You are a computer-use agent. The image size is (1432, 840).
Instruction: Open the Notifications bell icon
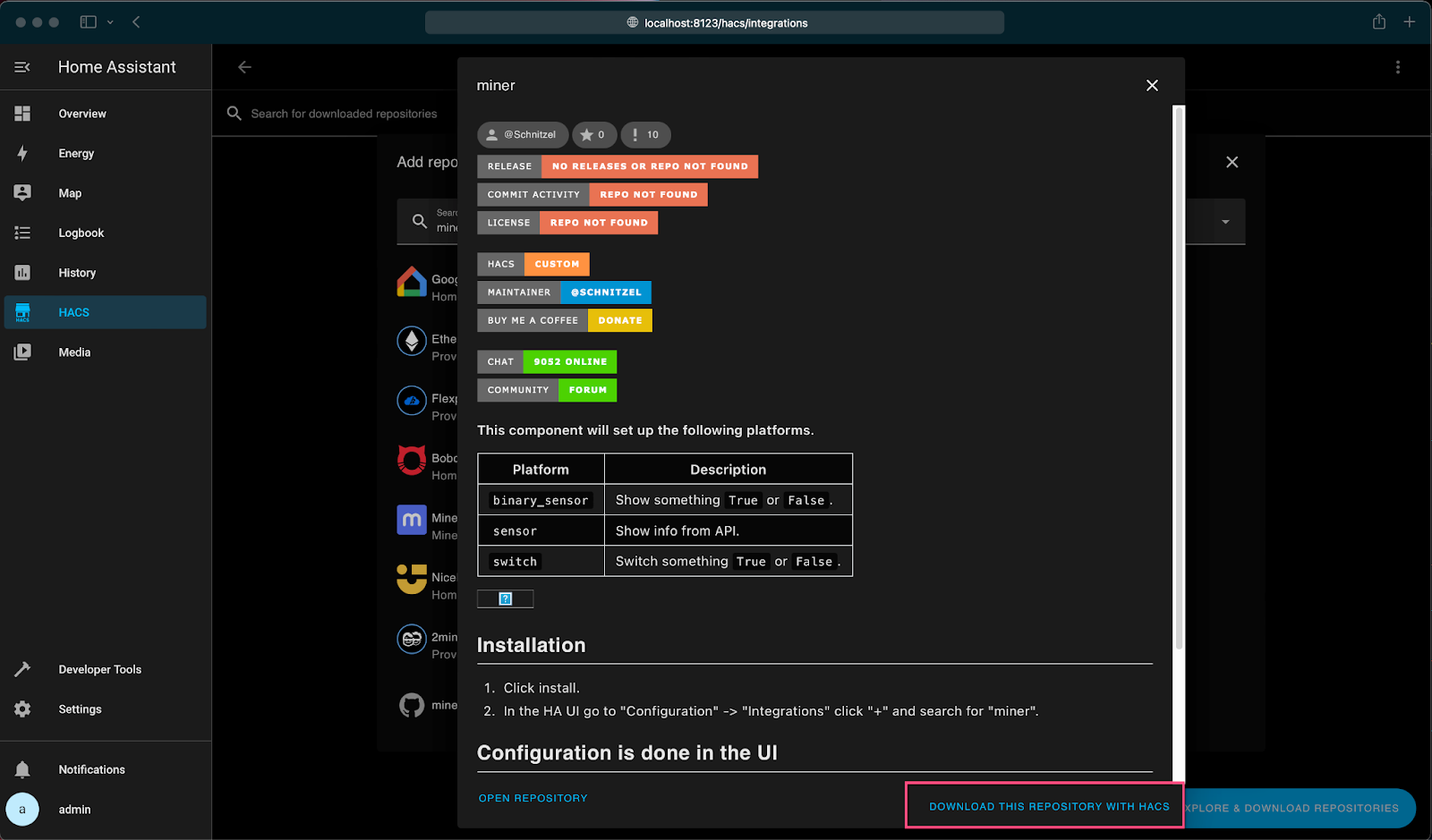[x=22, y=769]
